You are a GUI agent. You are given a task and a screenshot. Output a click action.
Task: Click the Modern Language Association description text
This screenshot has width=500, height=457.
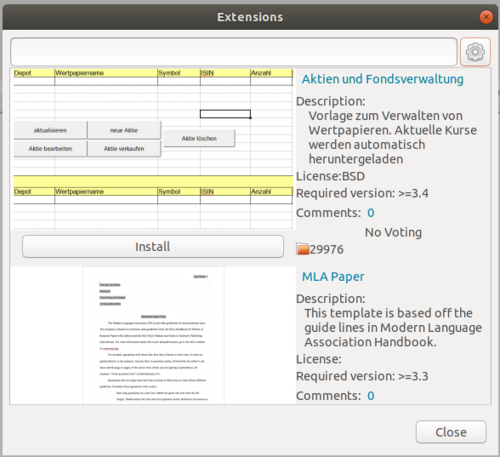click(393, 327)
